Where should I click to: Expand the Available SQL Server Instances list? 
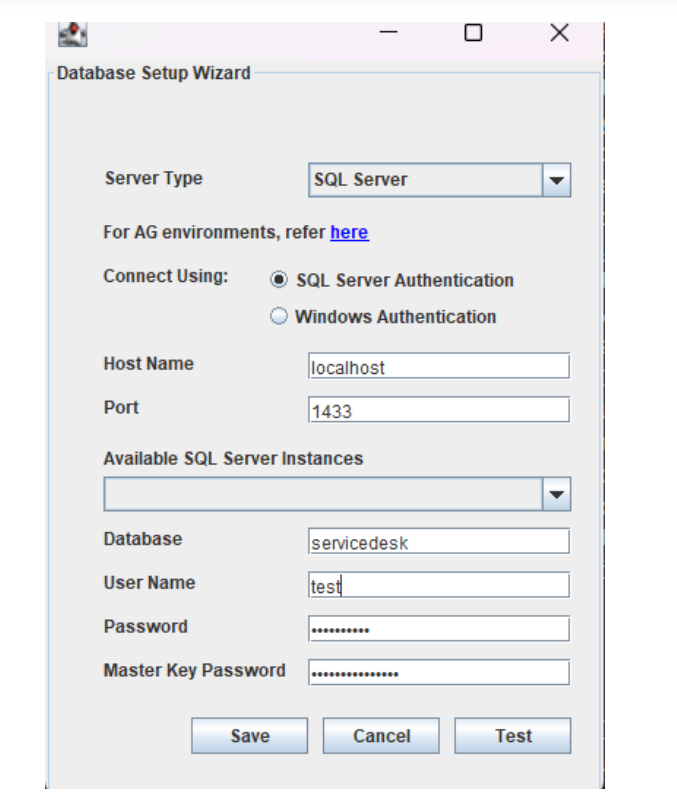(x=322, y=494)
